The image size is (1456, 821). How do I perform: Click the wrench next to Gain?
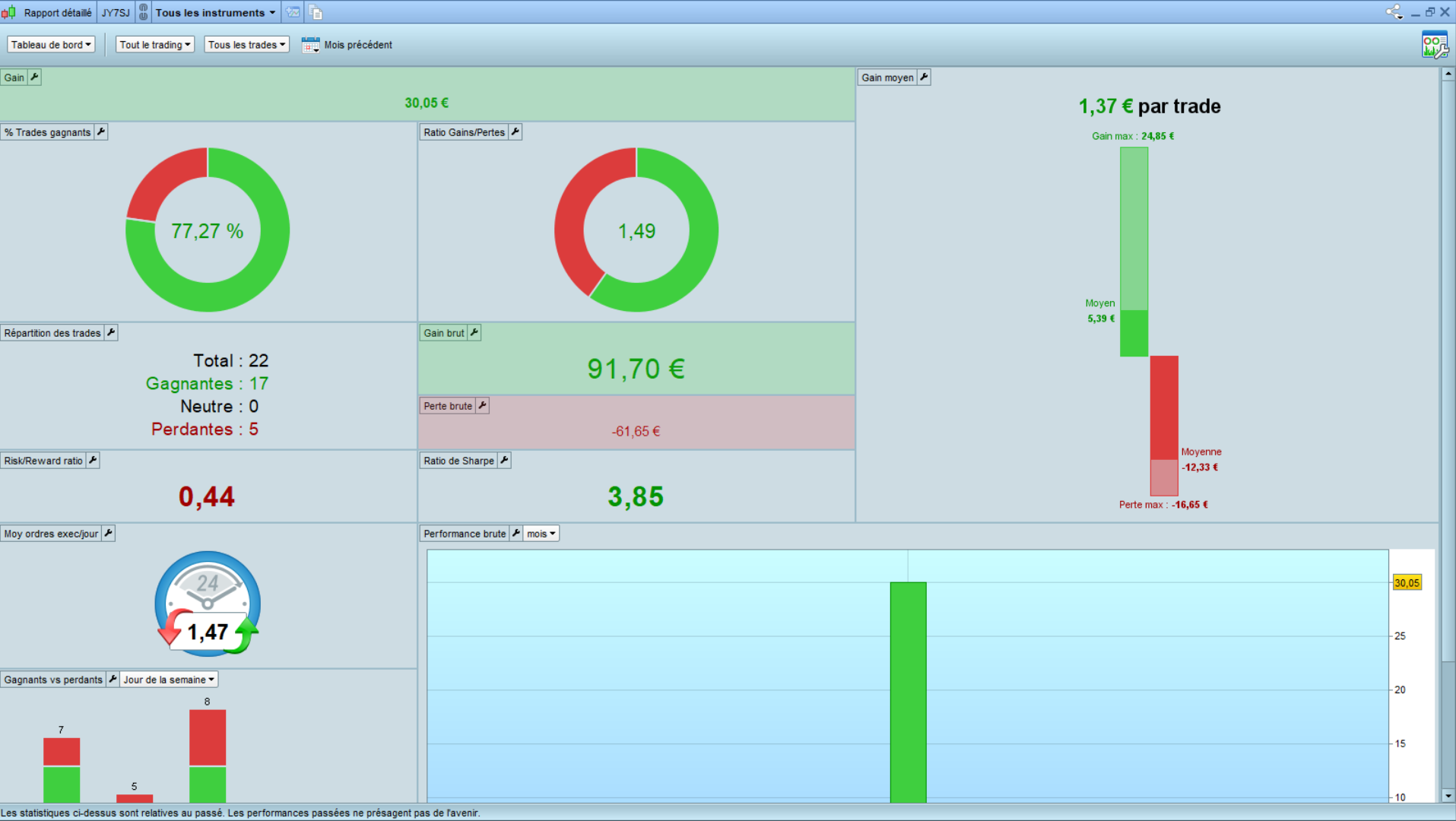(34, 78)
